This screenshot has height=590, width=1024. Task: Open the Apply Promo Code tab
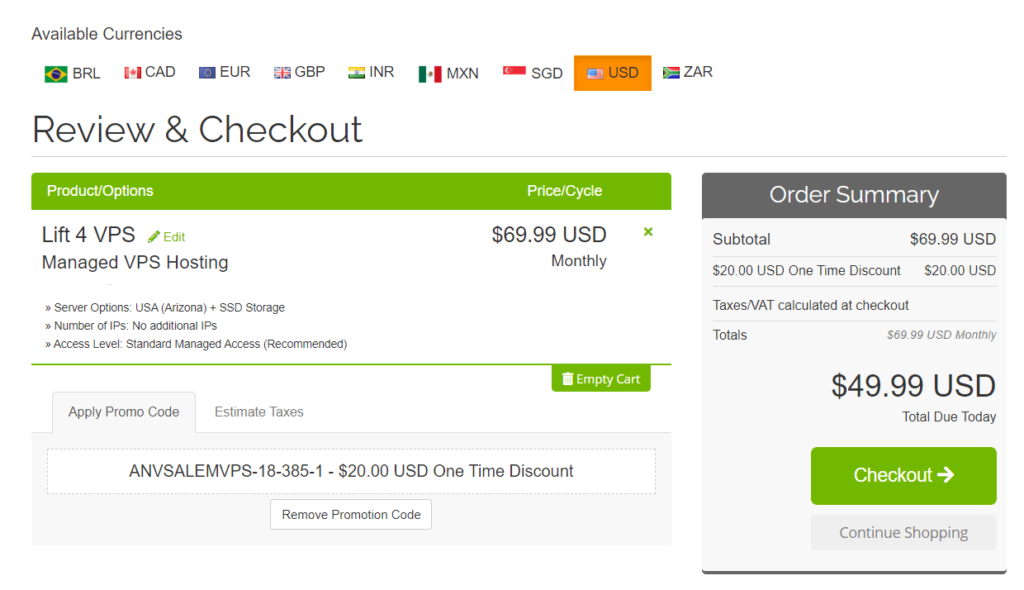[x=124, y=412]
